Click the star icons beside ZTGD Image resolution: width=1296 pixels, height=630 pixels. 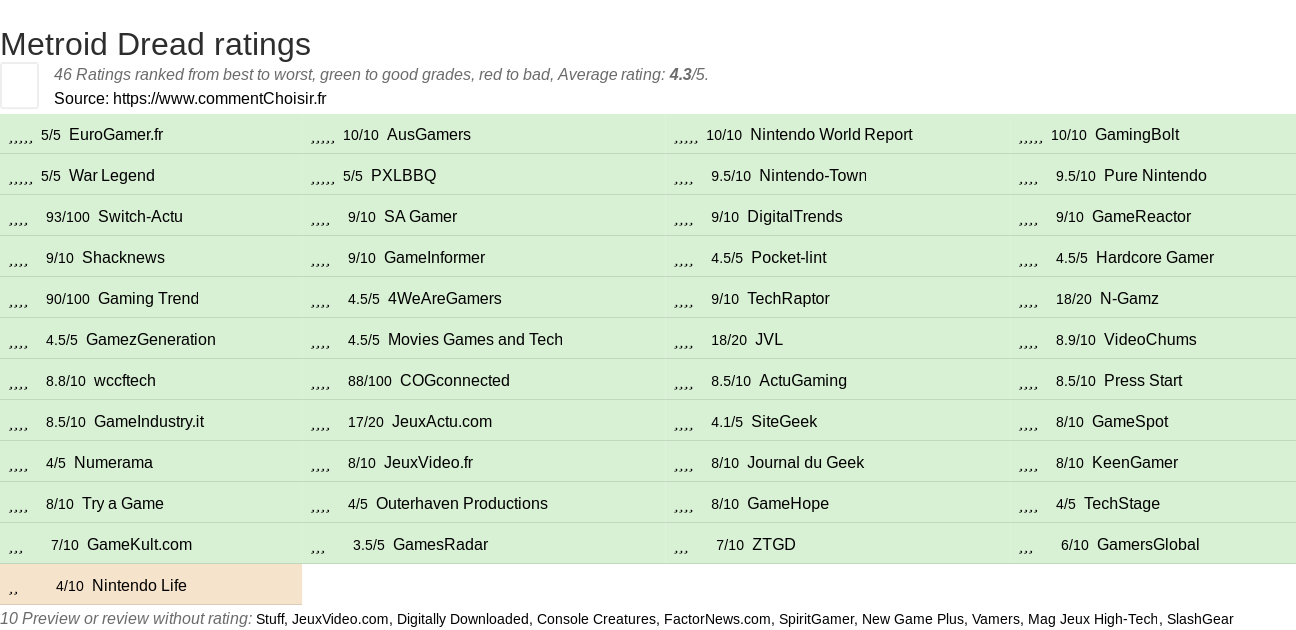pos(682,545)
